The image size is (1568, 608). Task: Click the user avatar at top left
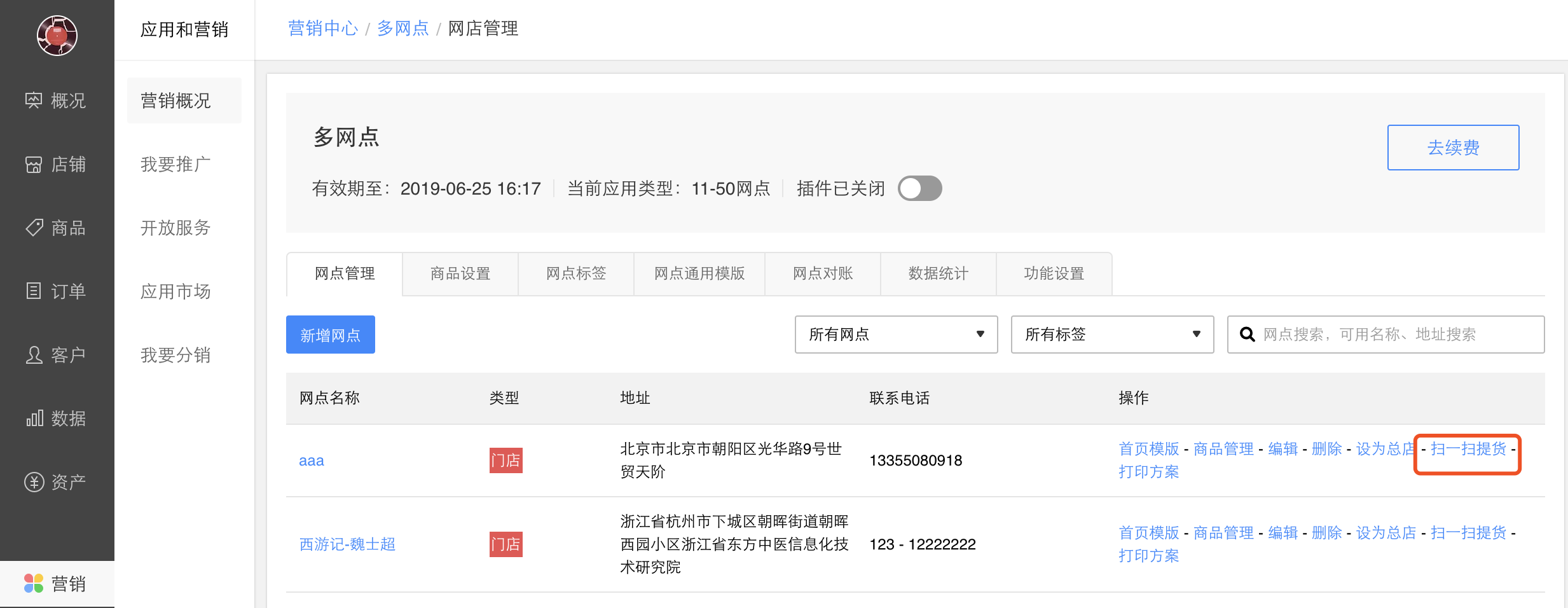point(57,36)
